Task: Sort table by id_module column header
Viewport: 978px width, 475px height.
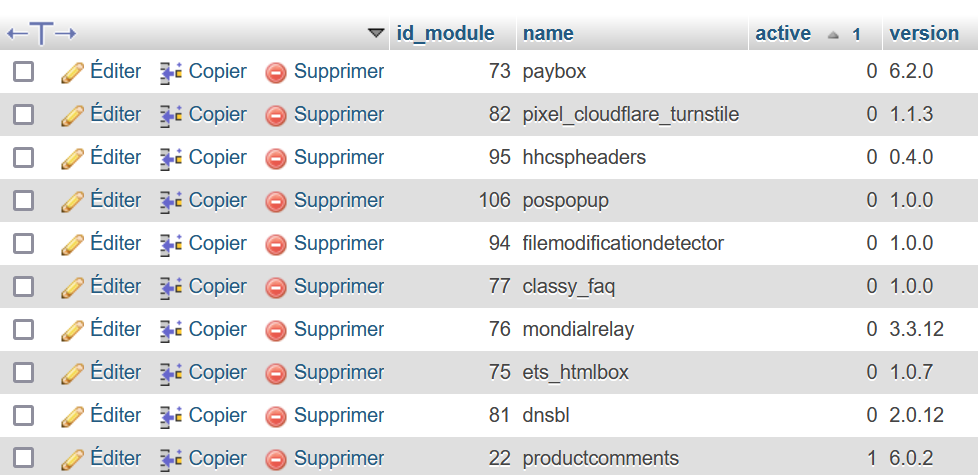Action: [445, 33]
